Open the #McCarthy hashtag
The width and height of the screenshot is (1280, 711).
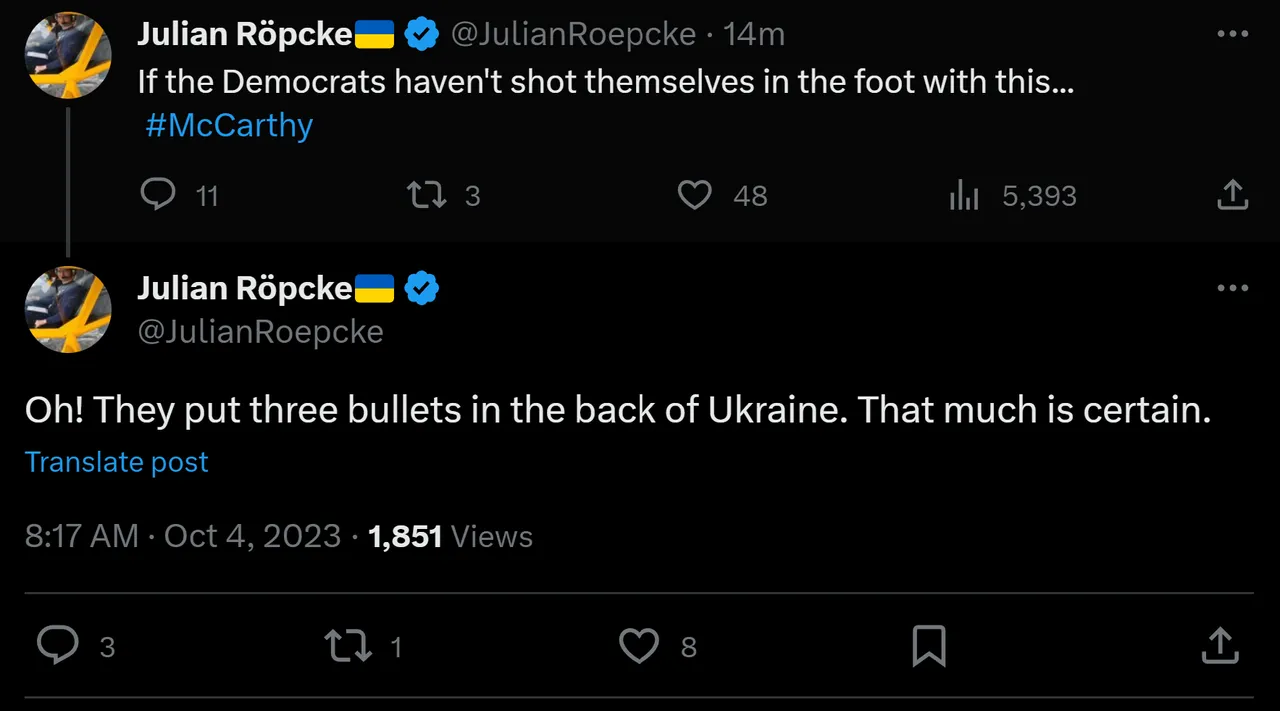pos(229,125)
